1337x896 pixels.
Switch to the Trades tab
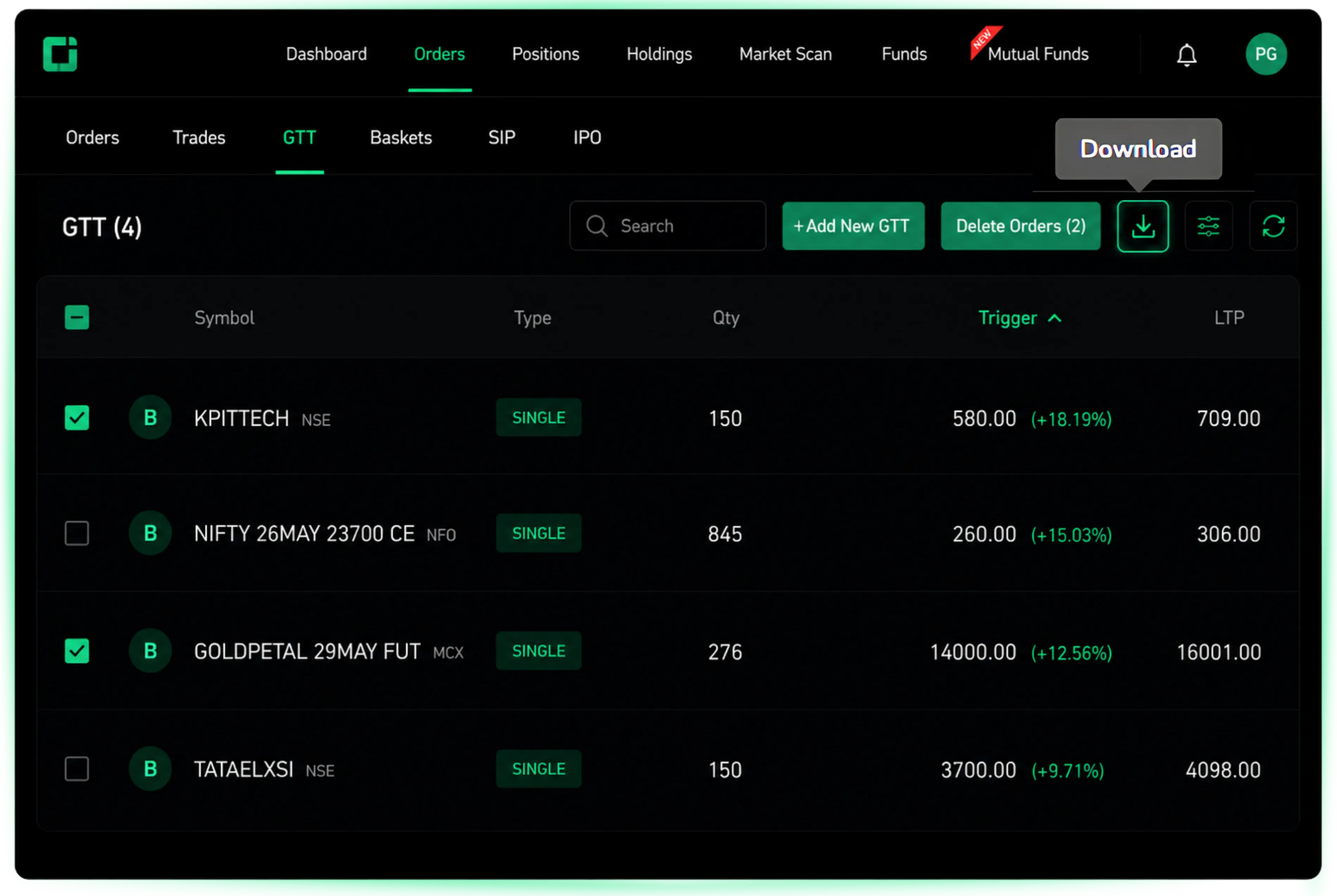pyautogui.click(x=199, y=138)
